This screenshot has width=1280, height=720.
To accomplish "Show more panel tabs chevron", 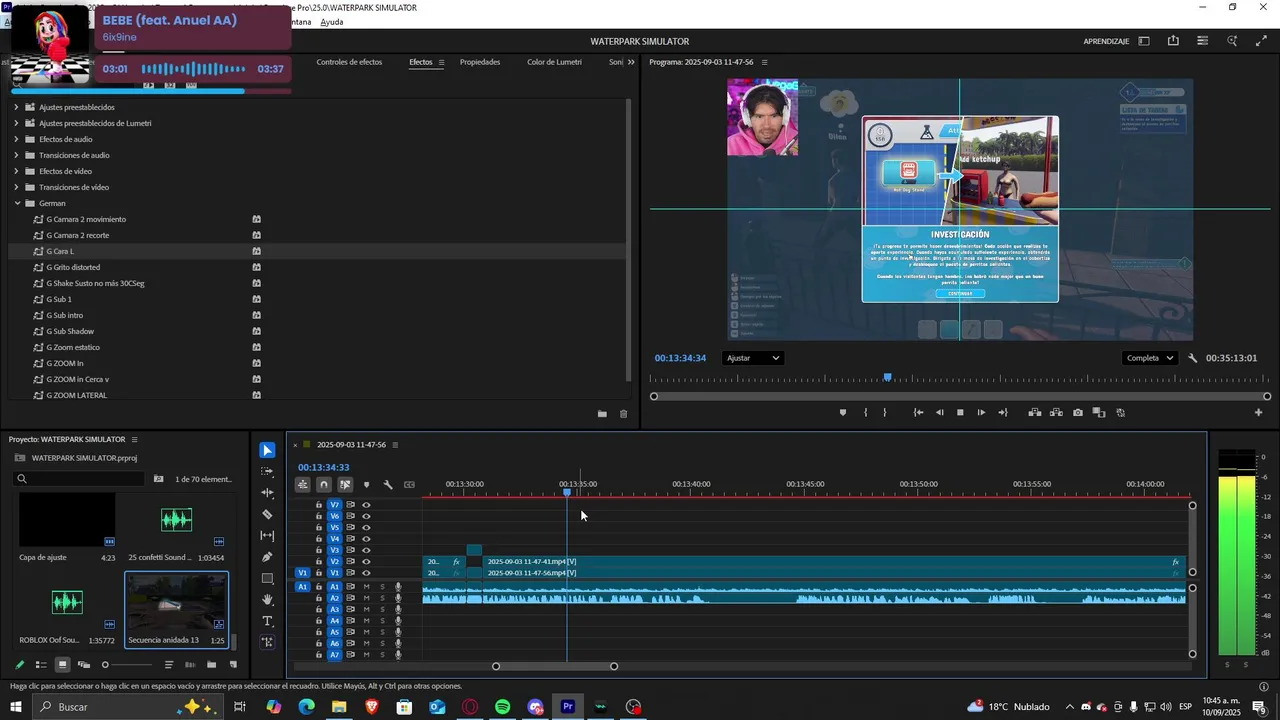I will click(631, 62).
